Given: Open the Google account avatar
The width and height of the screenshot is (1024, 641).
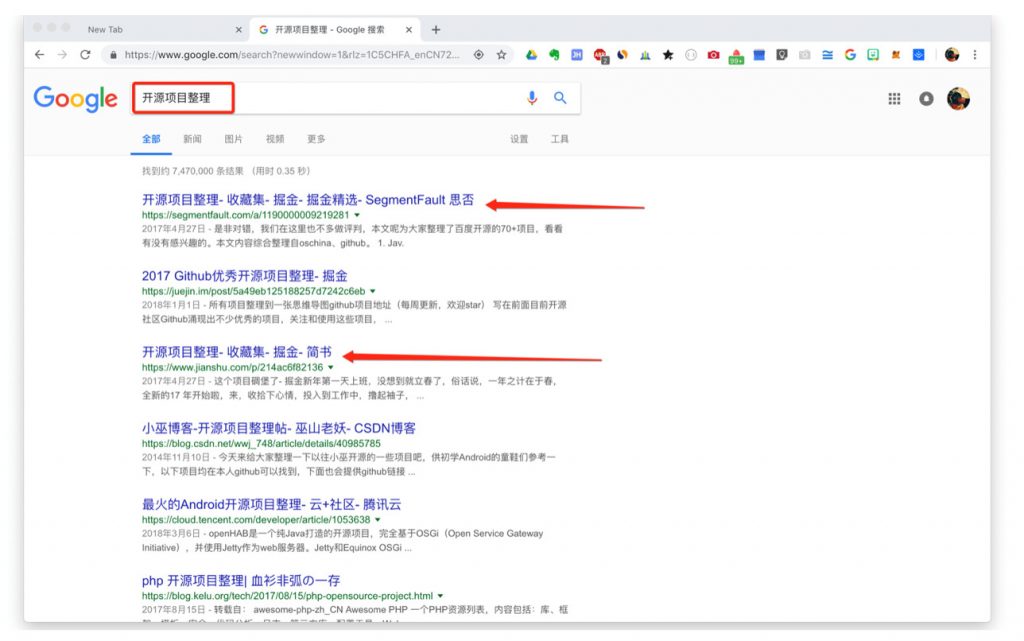Looking at the screenshot, I should tap(958, 99).
